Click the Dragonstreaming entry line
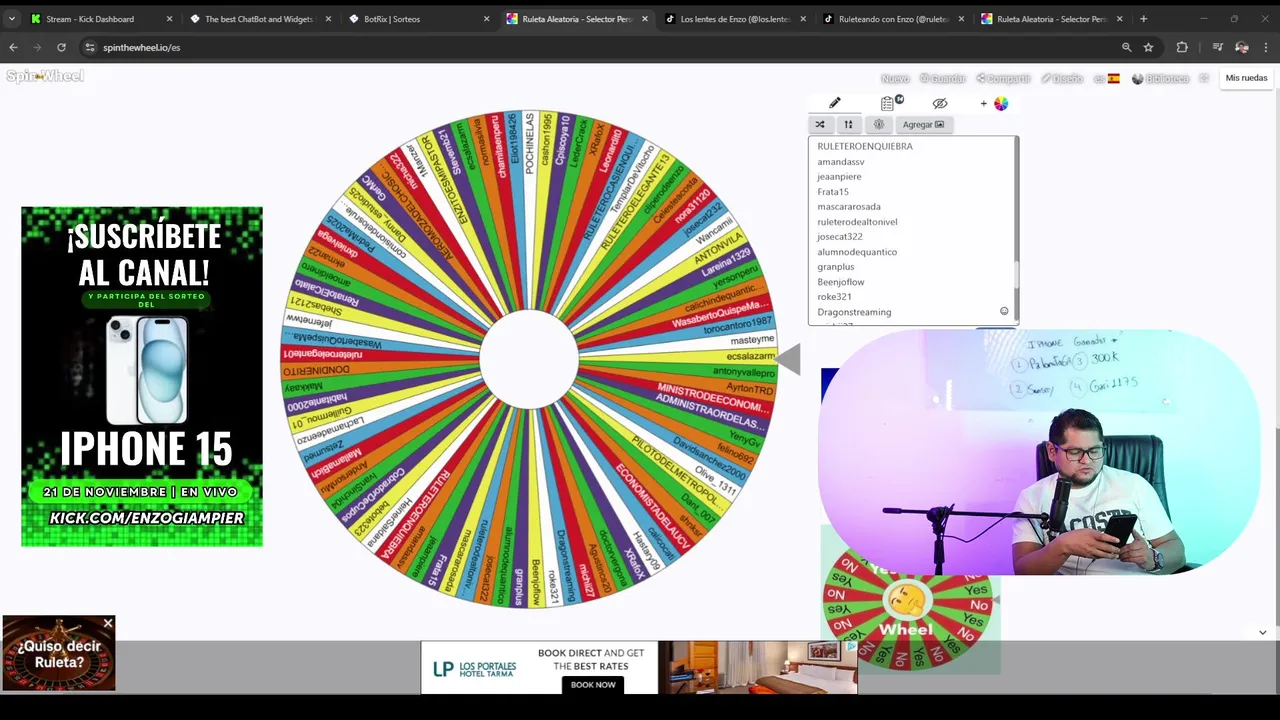Viewport: 1280px width, 720px height. pos(854,311)
